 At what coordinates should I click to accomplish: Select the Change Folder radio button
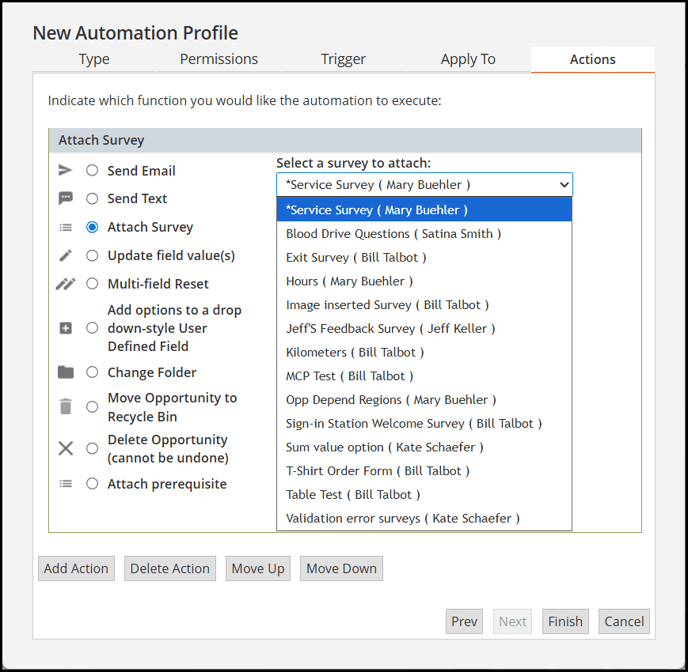pyautogui.click(x=92, y=372)
